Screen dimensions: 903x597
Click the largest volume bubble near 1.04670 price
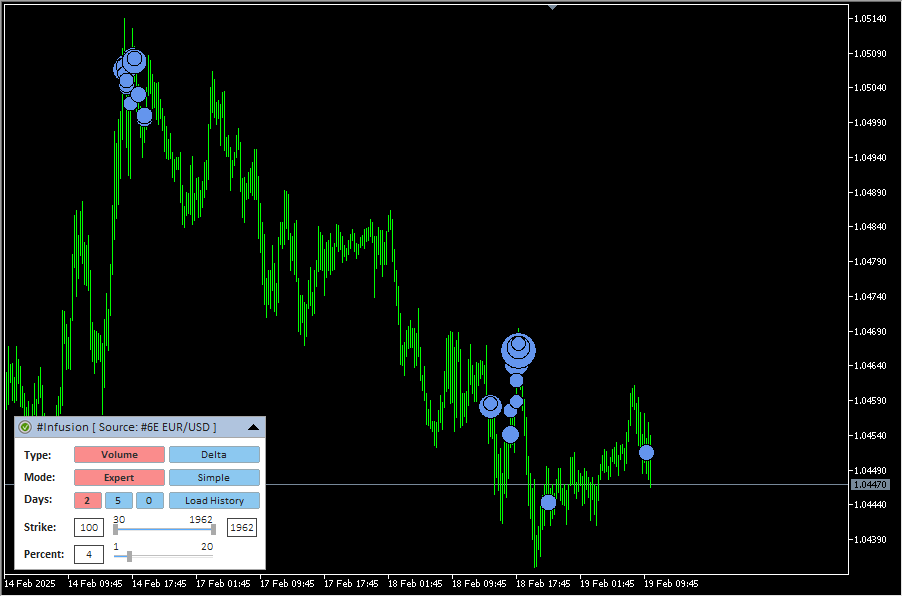(518, 350)
